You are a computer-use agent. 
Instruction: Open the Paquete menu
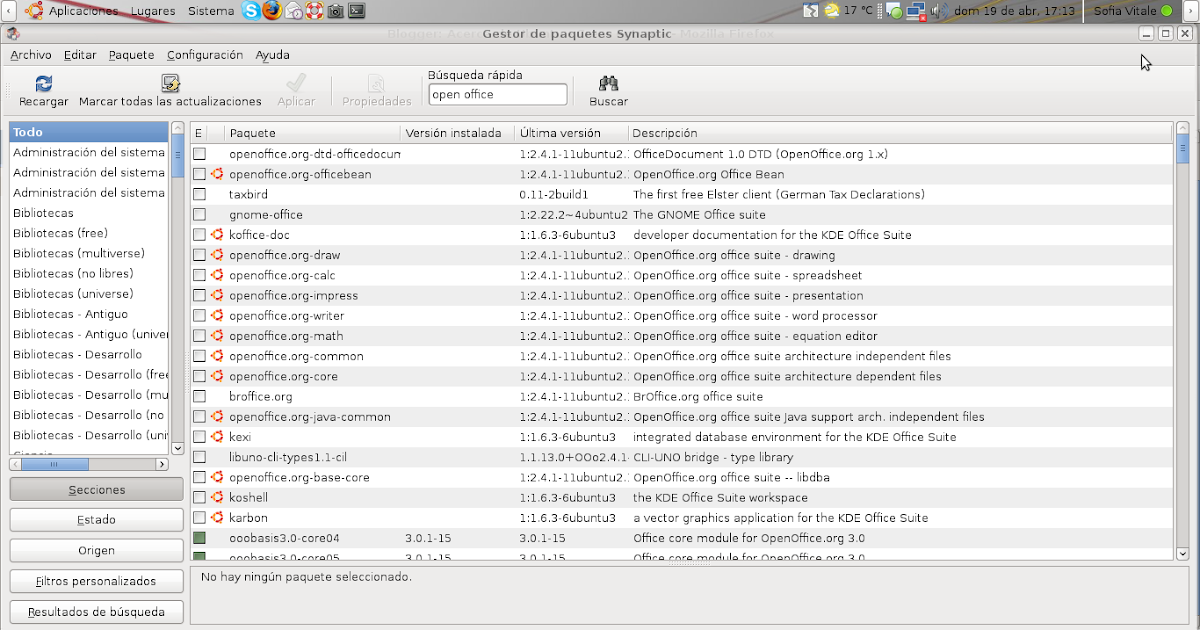click(132, 55)
